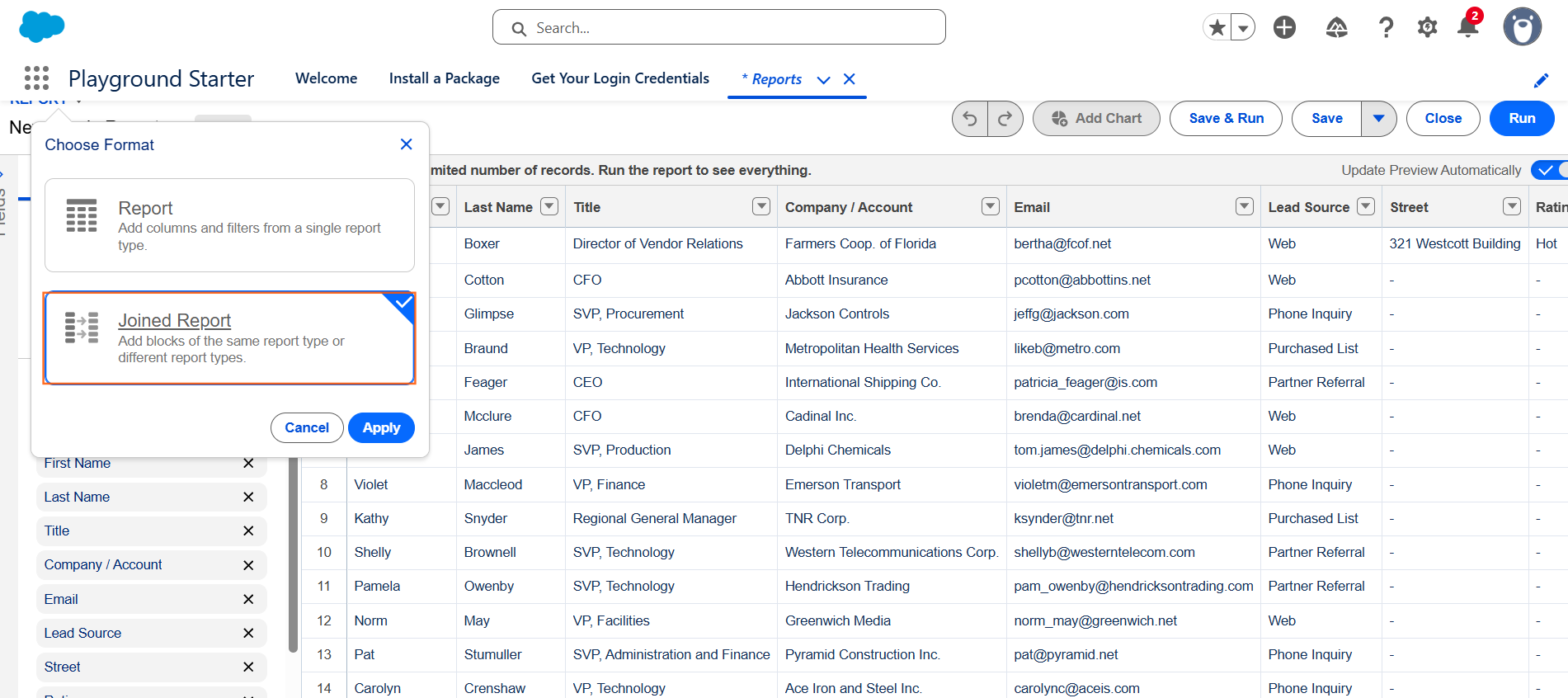Open Get Your Login Credentials tab
Viewport: 1568px width, 698px height.
coord(620,78)
